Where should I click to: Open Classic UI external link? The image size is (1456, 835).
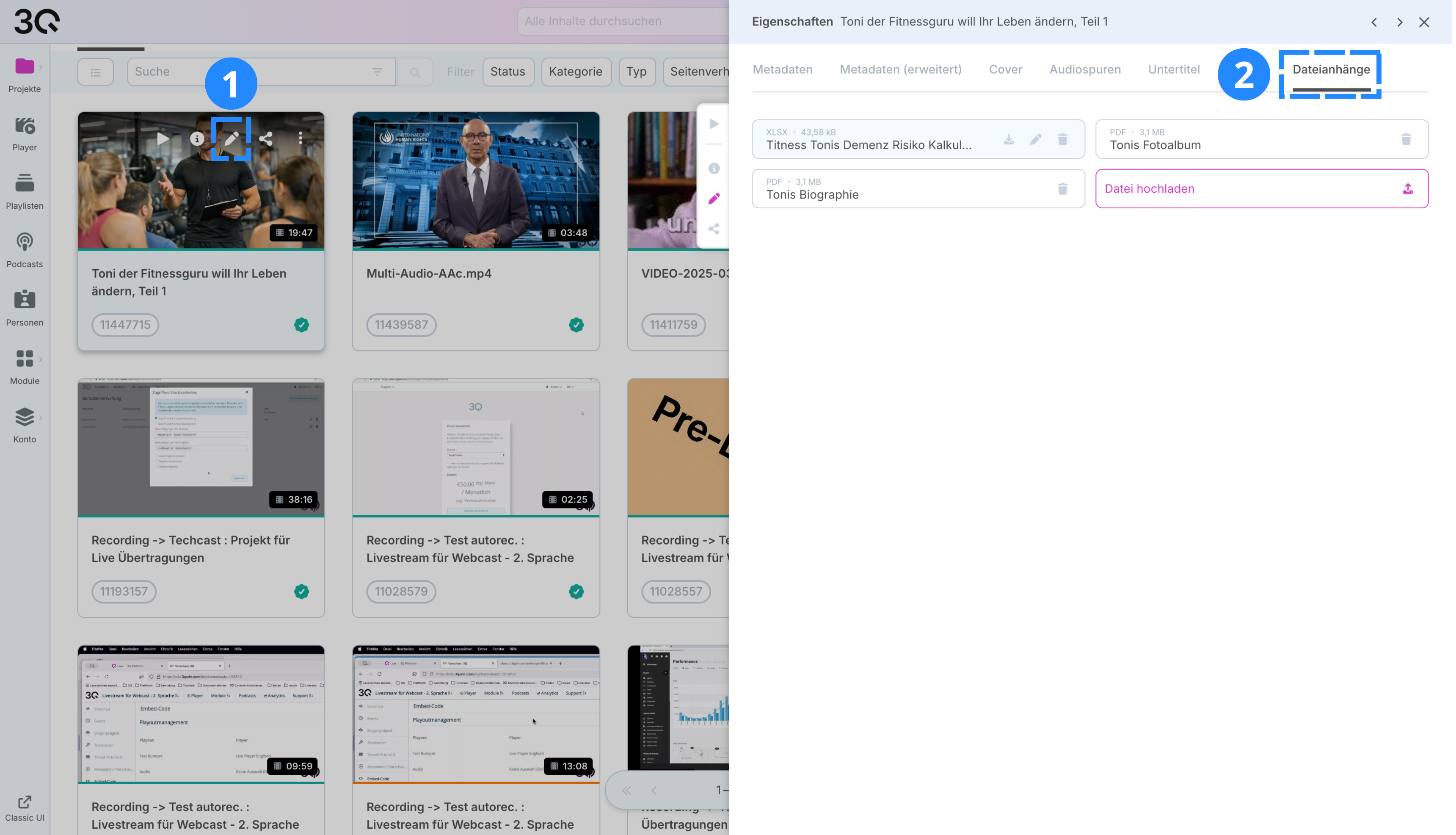25,809
